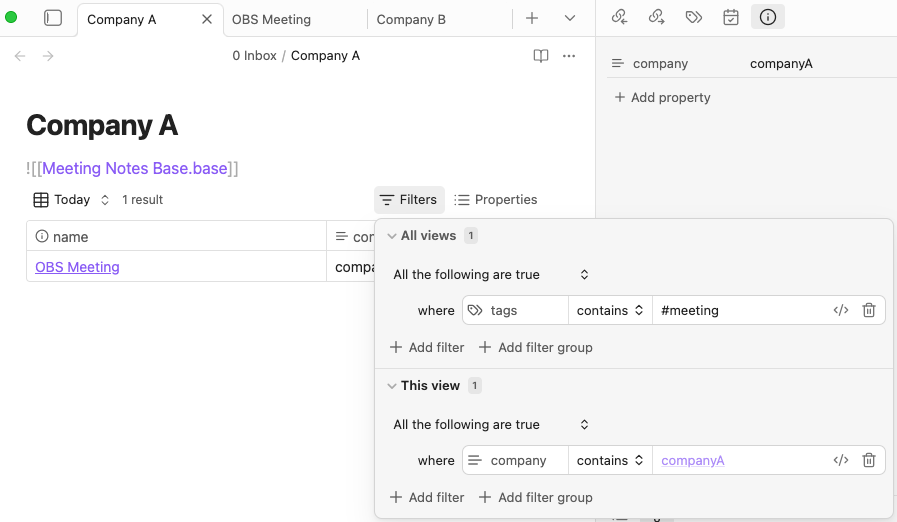
Task: Open the tags contains operator dropdown
Action: (610, 310)
